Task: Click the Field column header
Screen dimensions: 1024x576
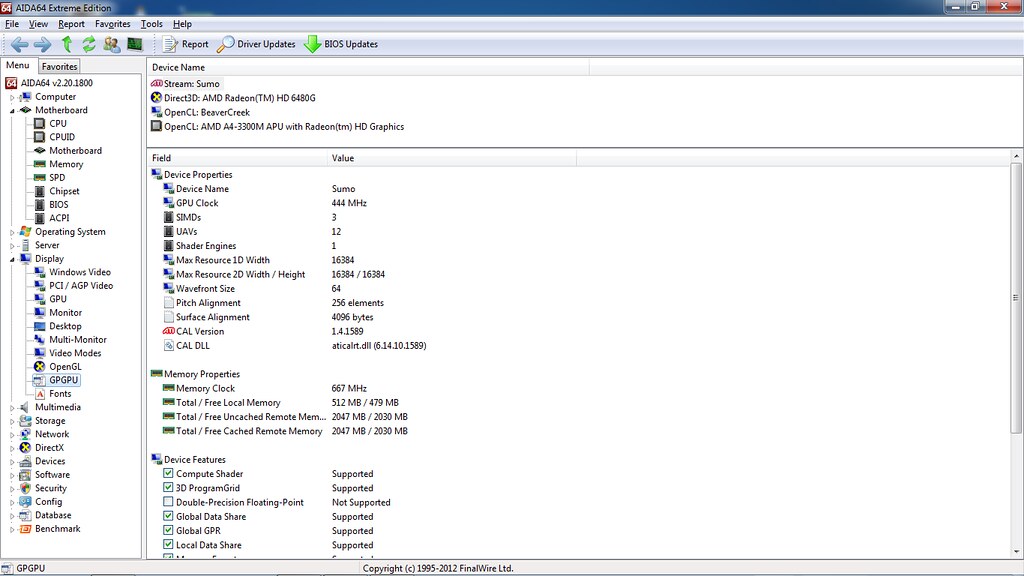Action: [238, 158]
